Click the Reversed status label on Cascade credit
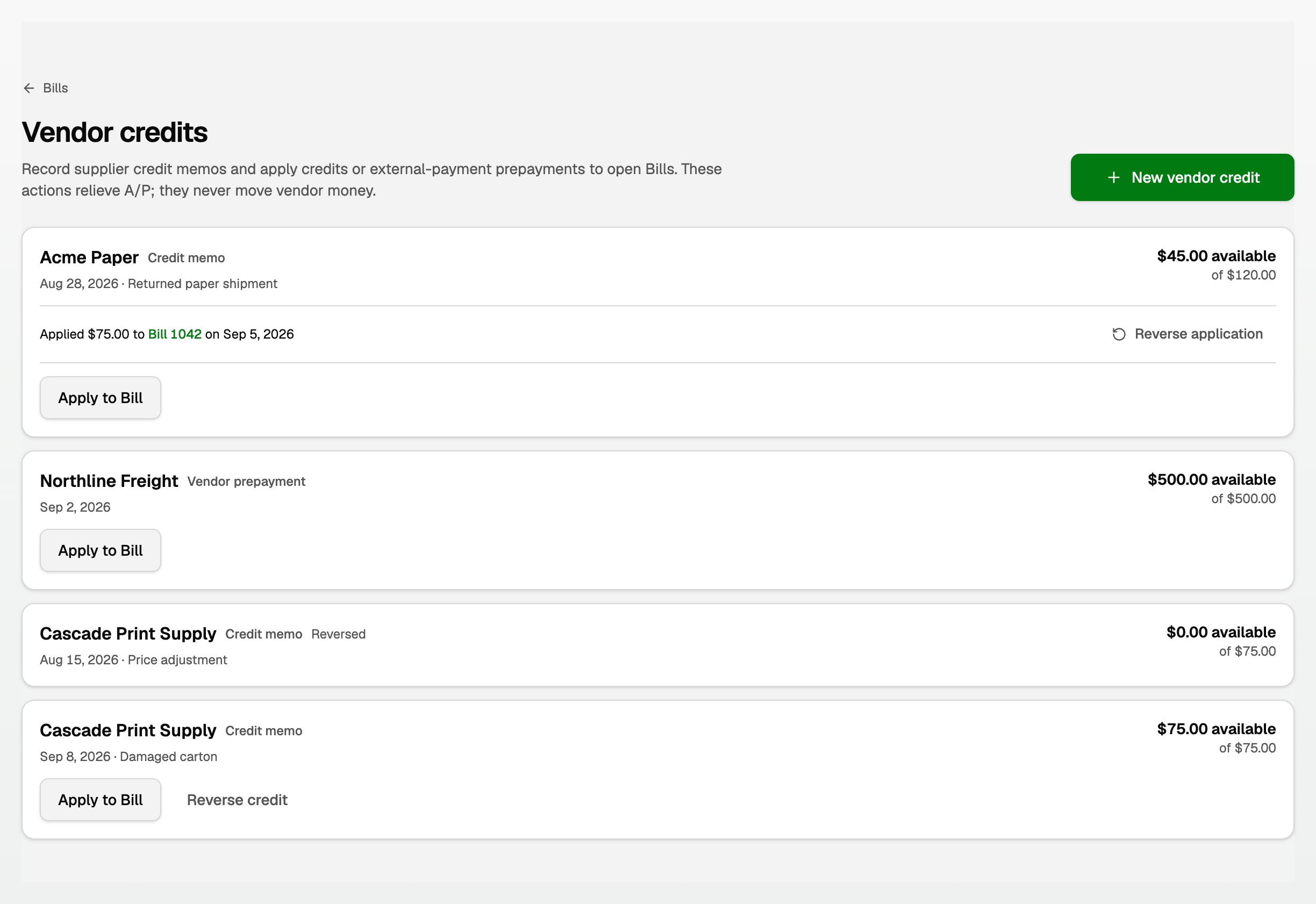Viewport: 1316px width, 904px height. click(x=338, y=634)
